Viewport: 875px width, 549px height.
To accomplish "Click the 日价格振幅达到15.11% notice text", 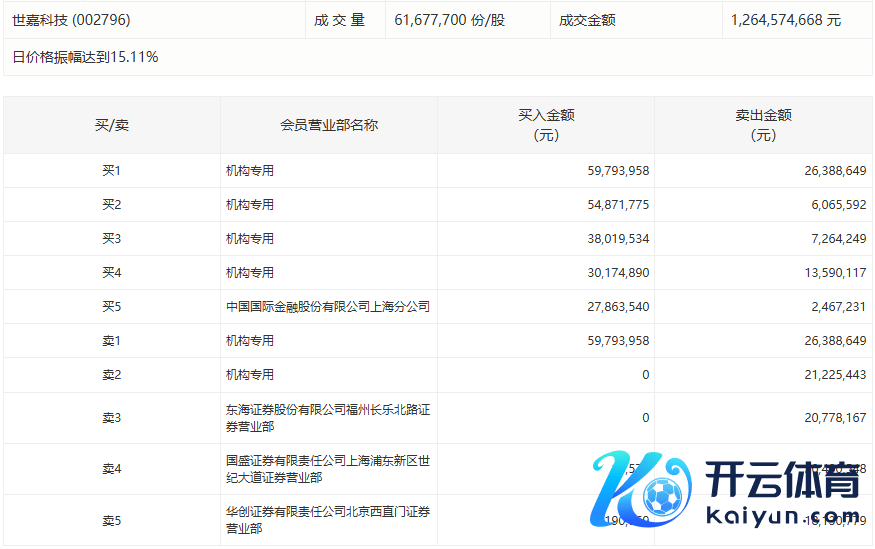I will 85,57.
